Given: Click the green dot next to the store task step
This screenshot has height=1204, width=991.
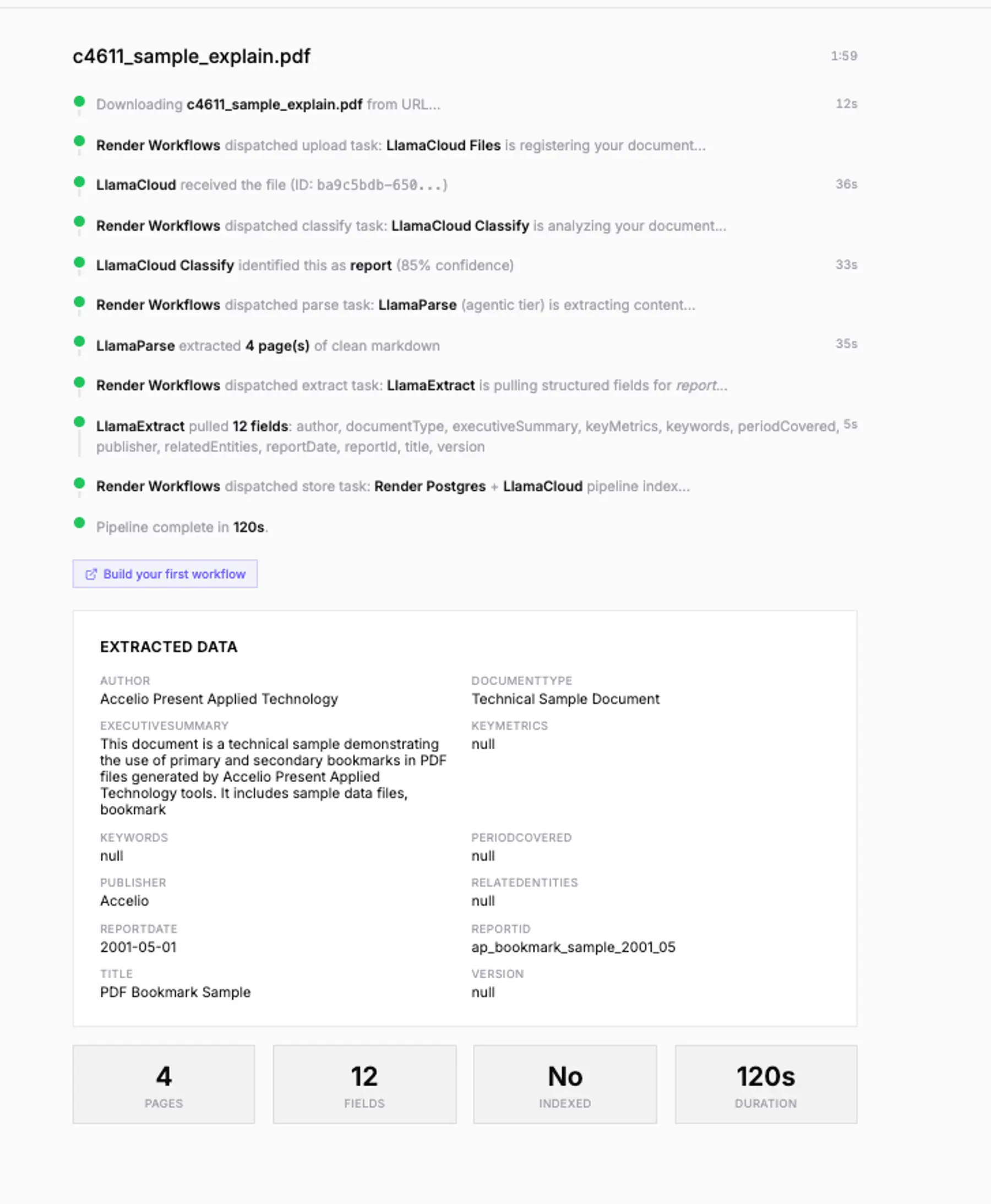Looking at the screenshot, I should (79, 483).
